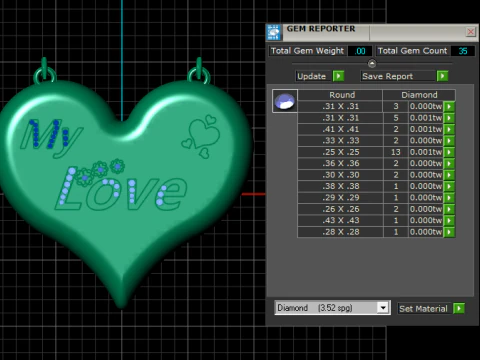Image resolution: width=480 pixels, height=360 pixels.
Task: Click green arrow for .43 X .43 row
Action: click(449, 221)
